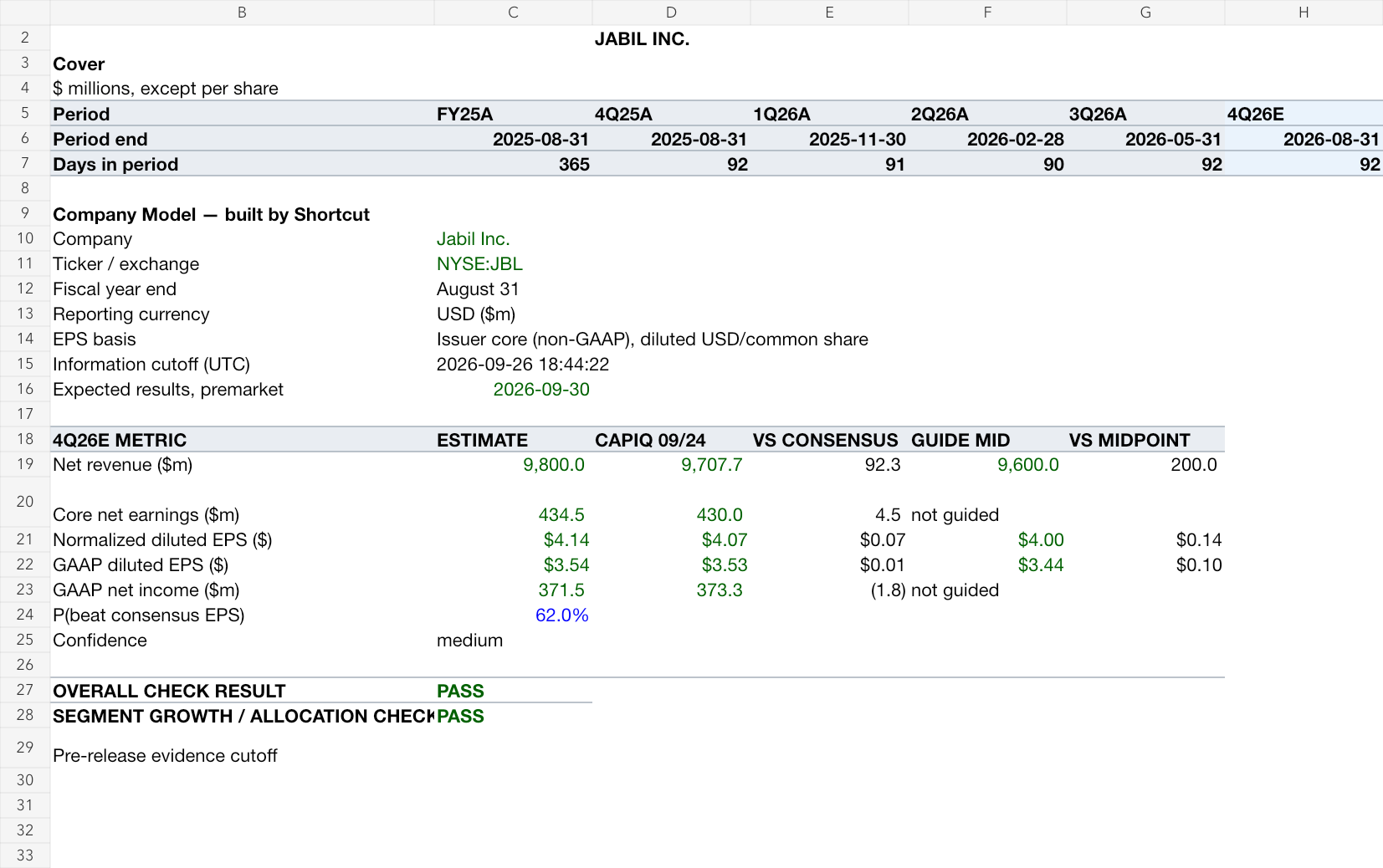Click the $0.14 vs midpoint cell

(x=1145, y=540)
